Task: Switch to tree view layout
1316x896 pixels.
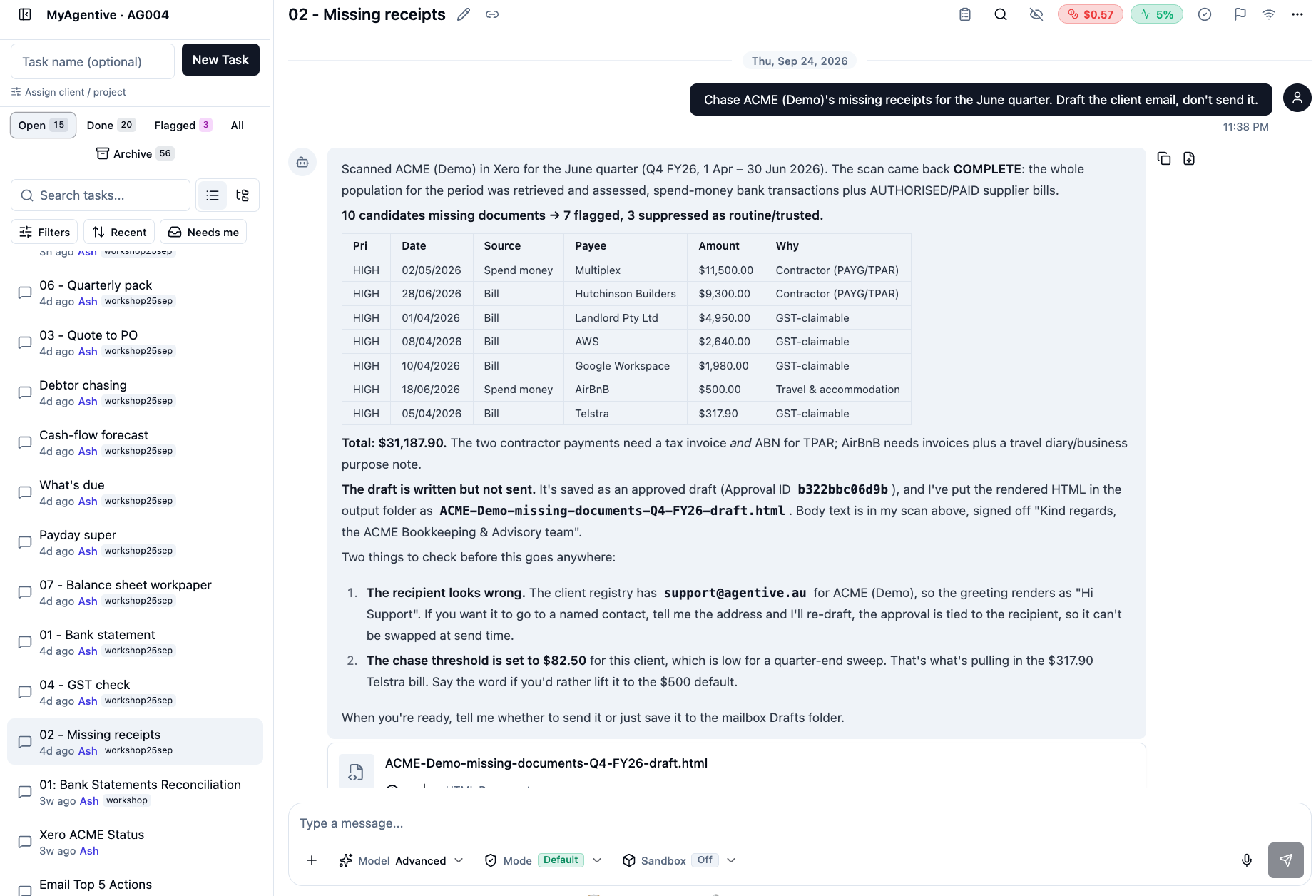Action: 243,195
